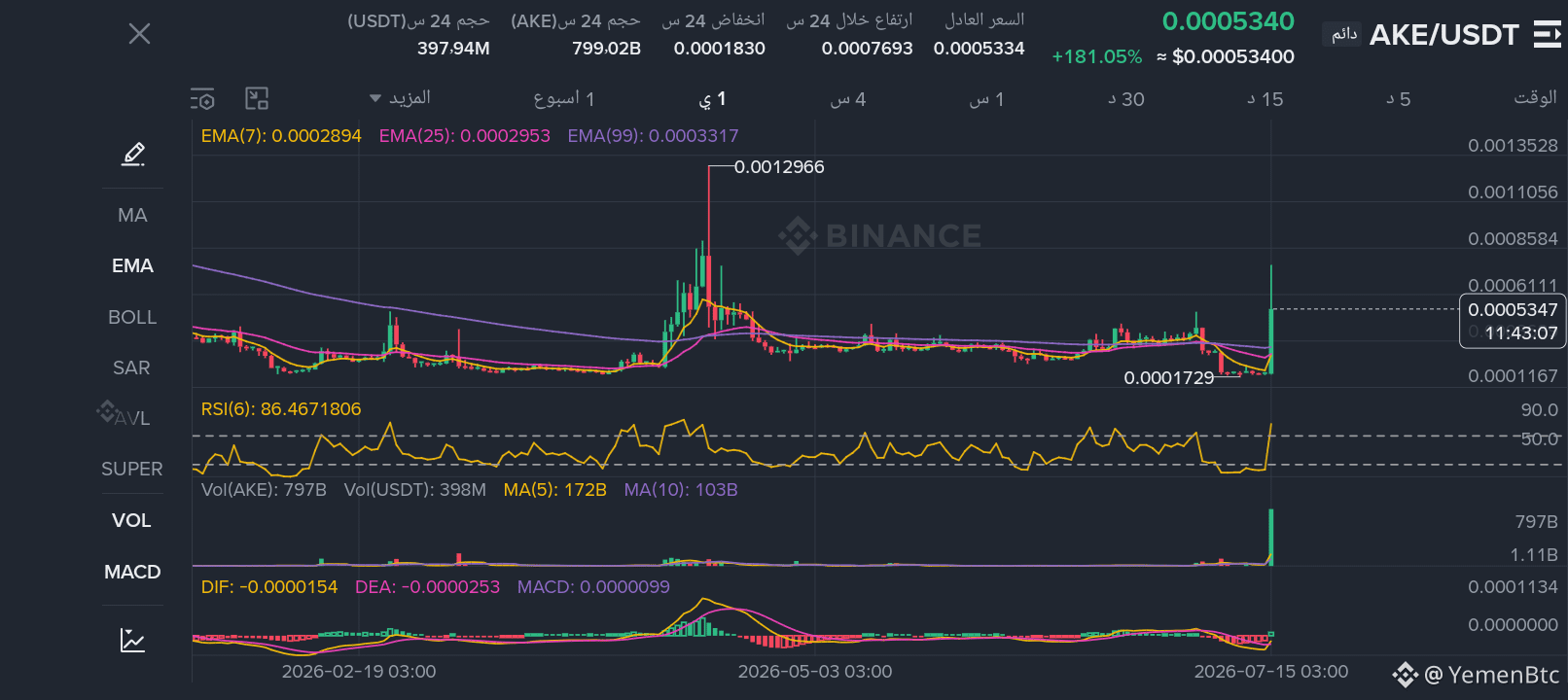The width and height of the screenshot is (1568, 700).
Task: Click the EMA(99) legend label
Action: [x=654, y=136]
